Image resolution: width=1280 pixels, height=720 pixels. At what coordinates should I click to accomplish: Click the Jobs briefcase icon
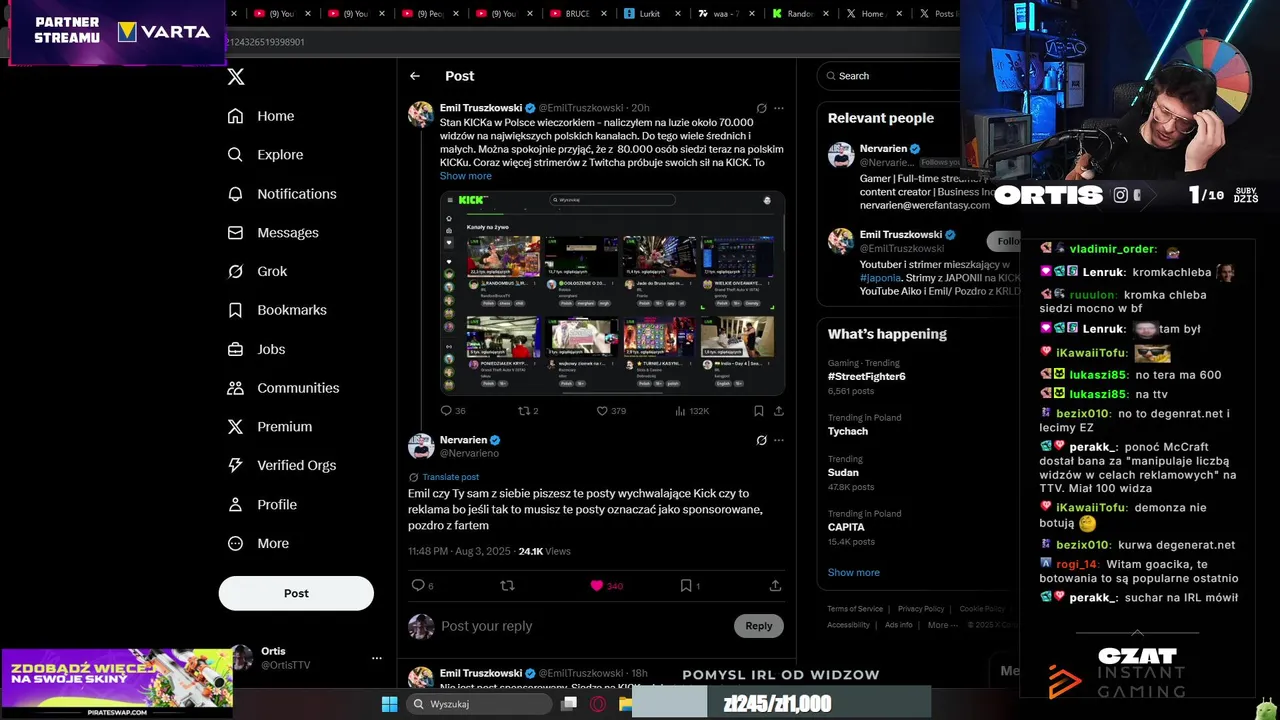(235, 349)
